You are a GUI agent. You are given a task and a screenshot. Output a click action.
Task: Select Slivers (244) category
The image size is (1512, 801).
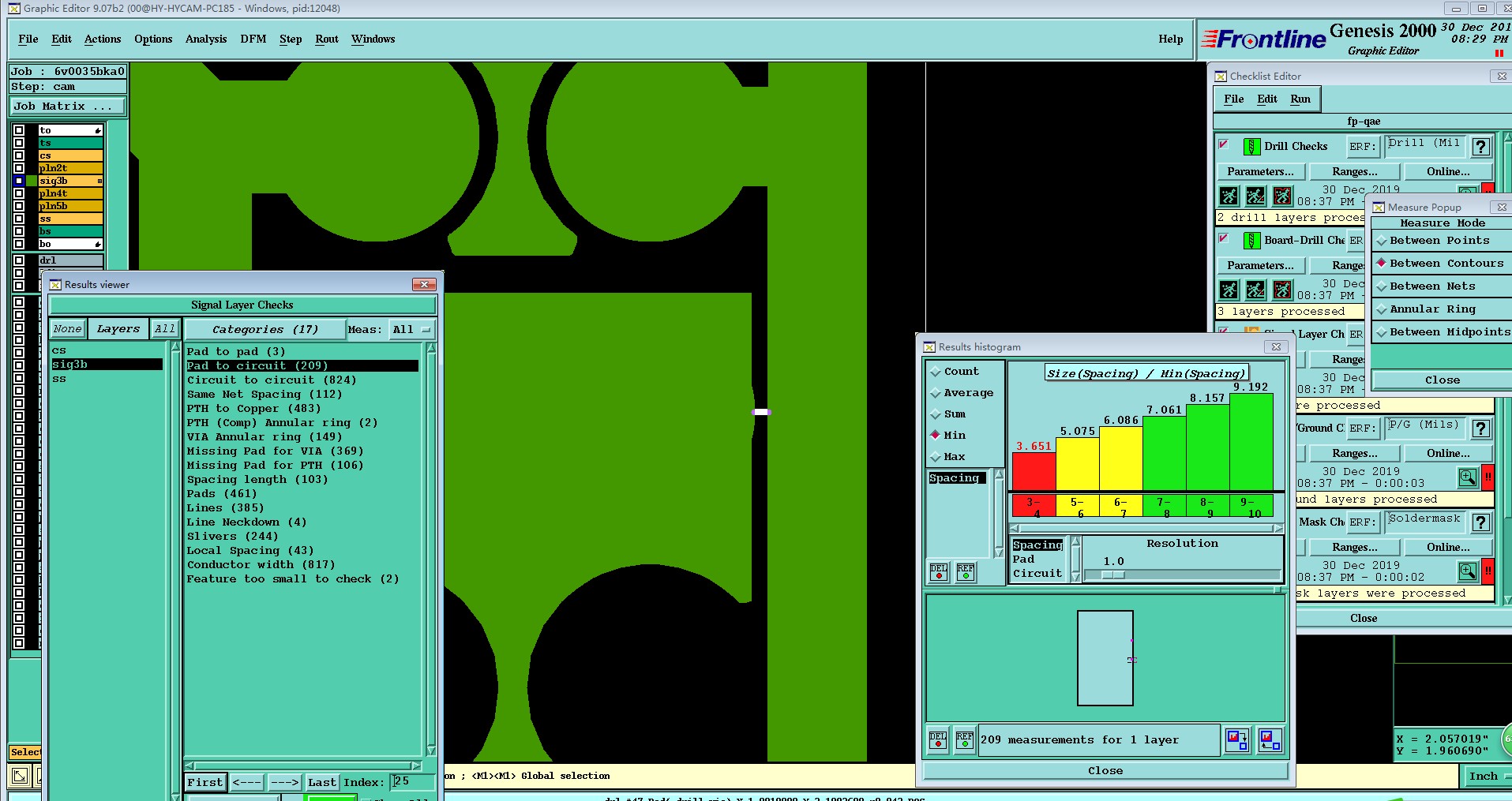point(302,537)
